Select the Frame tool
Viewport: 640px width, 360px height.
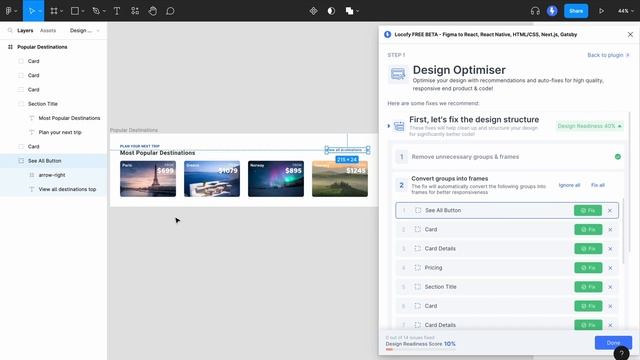click(x=54, y=11)
